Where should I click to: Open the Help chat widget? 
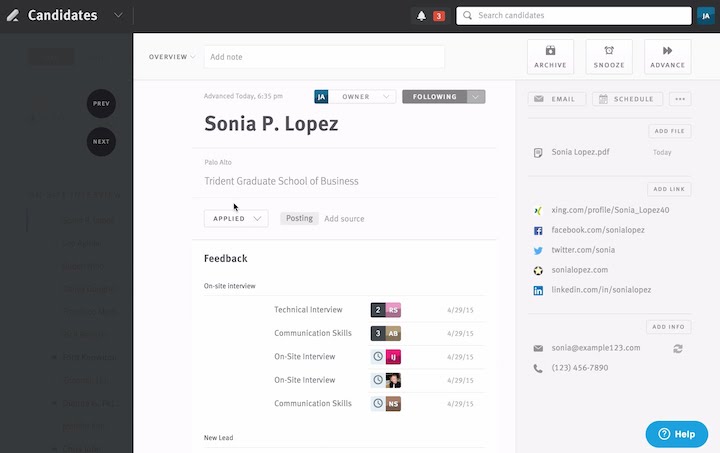click(x=677, y=434)
